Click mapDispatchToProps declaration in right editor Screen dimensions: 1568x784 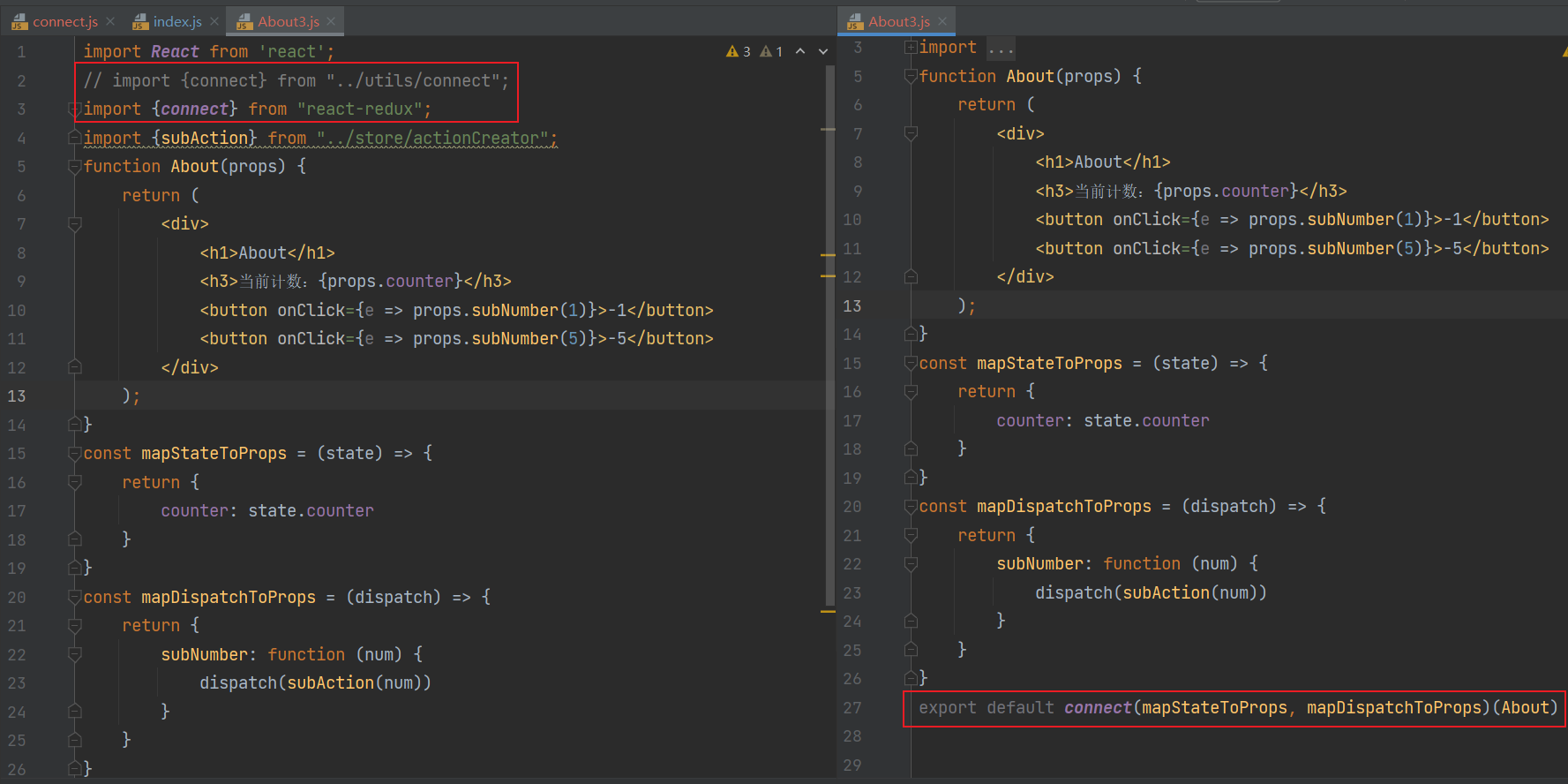(1063, 507)
